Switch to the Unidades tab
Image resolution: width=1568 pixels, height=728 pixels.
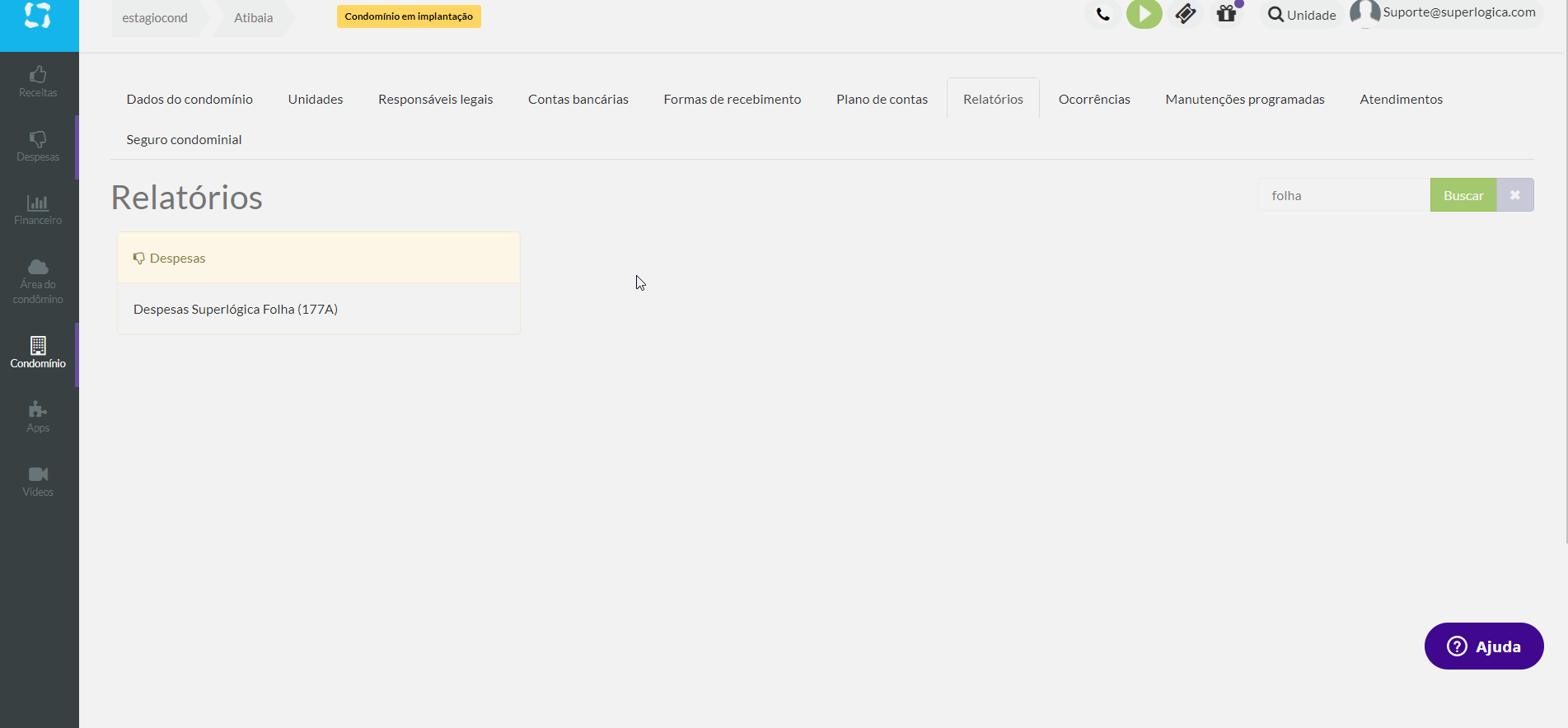pyautogui.click(x=316, y=99)
